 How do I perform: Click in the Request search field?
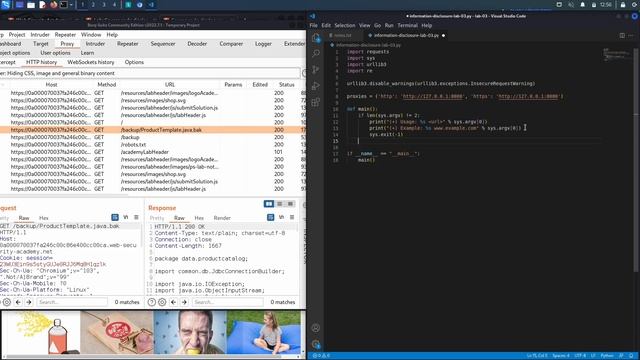72,302
